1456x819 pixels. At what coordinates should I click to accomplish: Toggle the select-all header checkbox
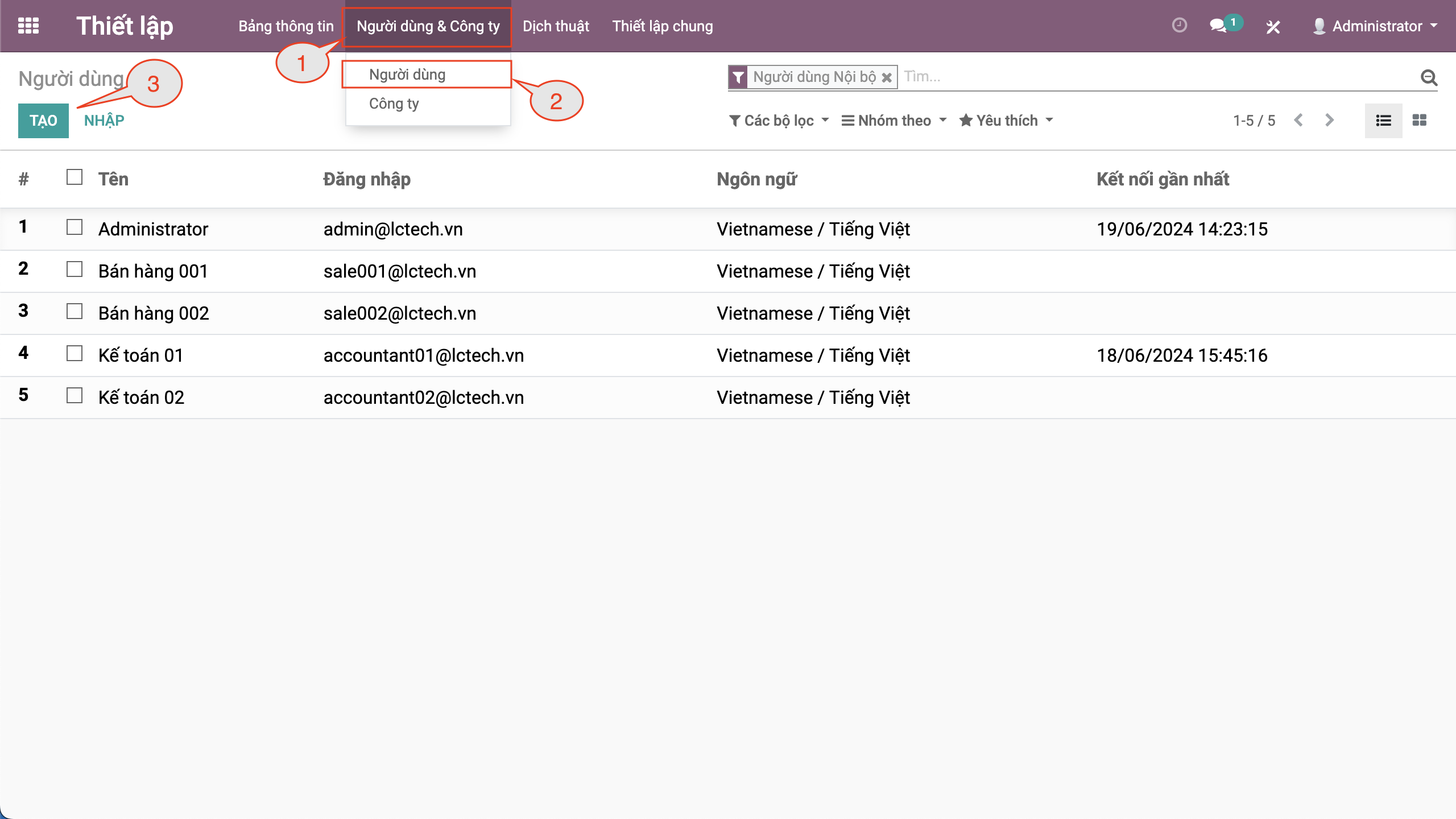[75, 177]
